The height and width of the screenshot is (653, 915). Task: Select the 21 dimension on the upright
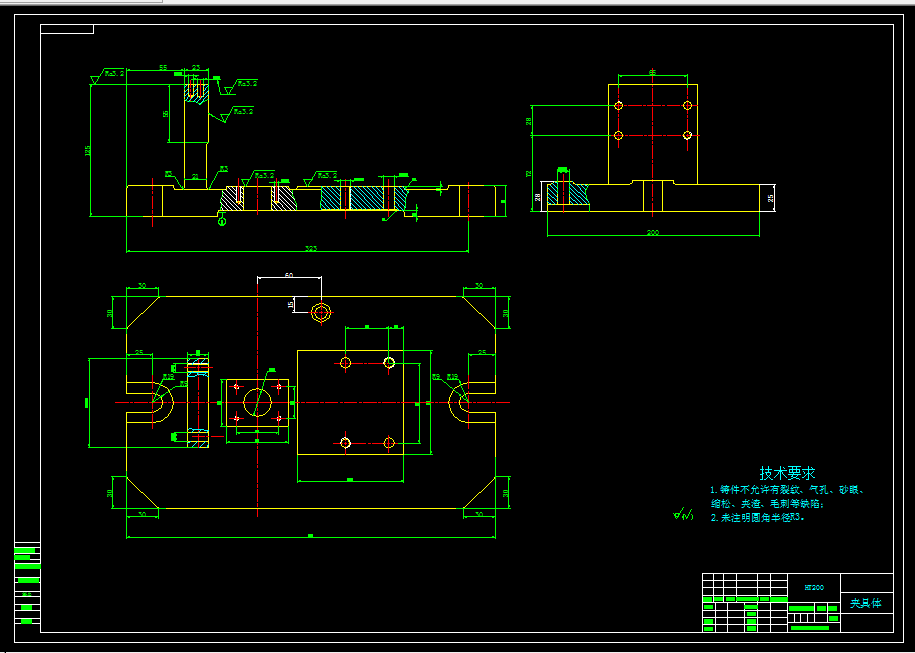[x=195, y=176]
